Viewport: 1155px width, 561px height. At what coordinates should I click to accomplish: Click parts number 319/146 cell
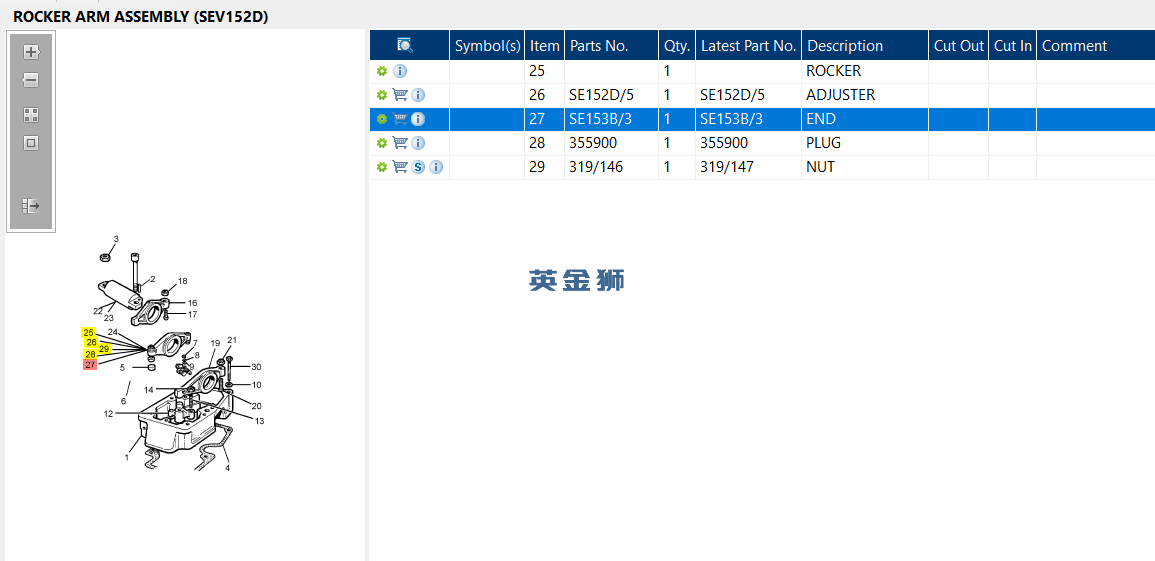[611, 167]
